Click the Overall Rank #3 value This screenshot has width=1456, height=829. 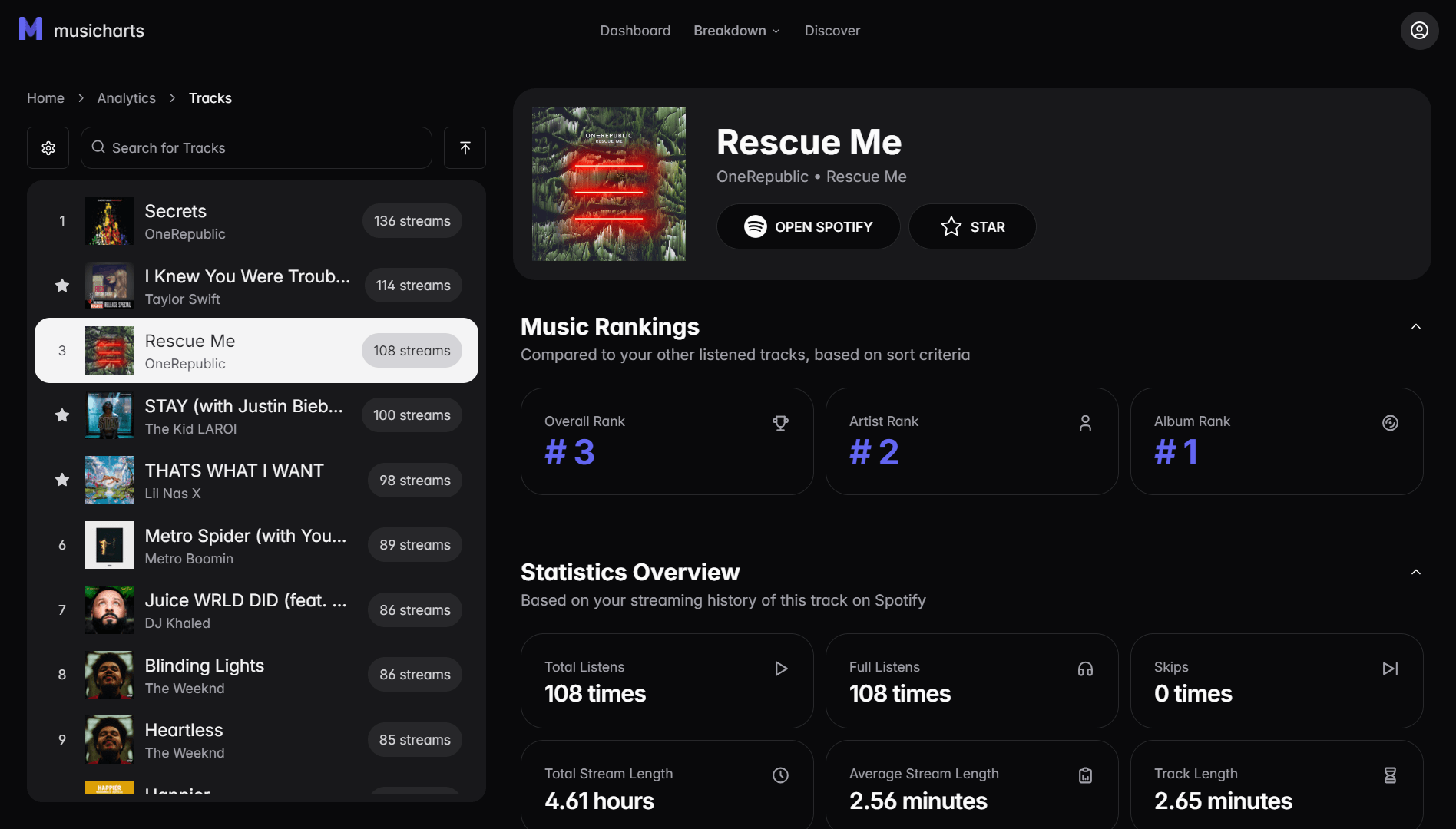(570, 452)
